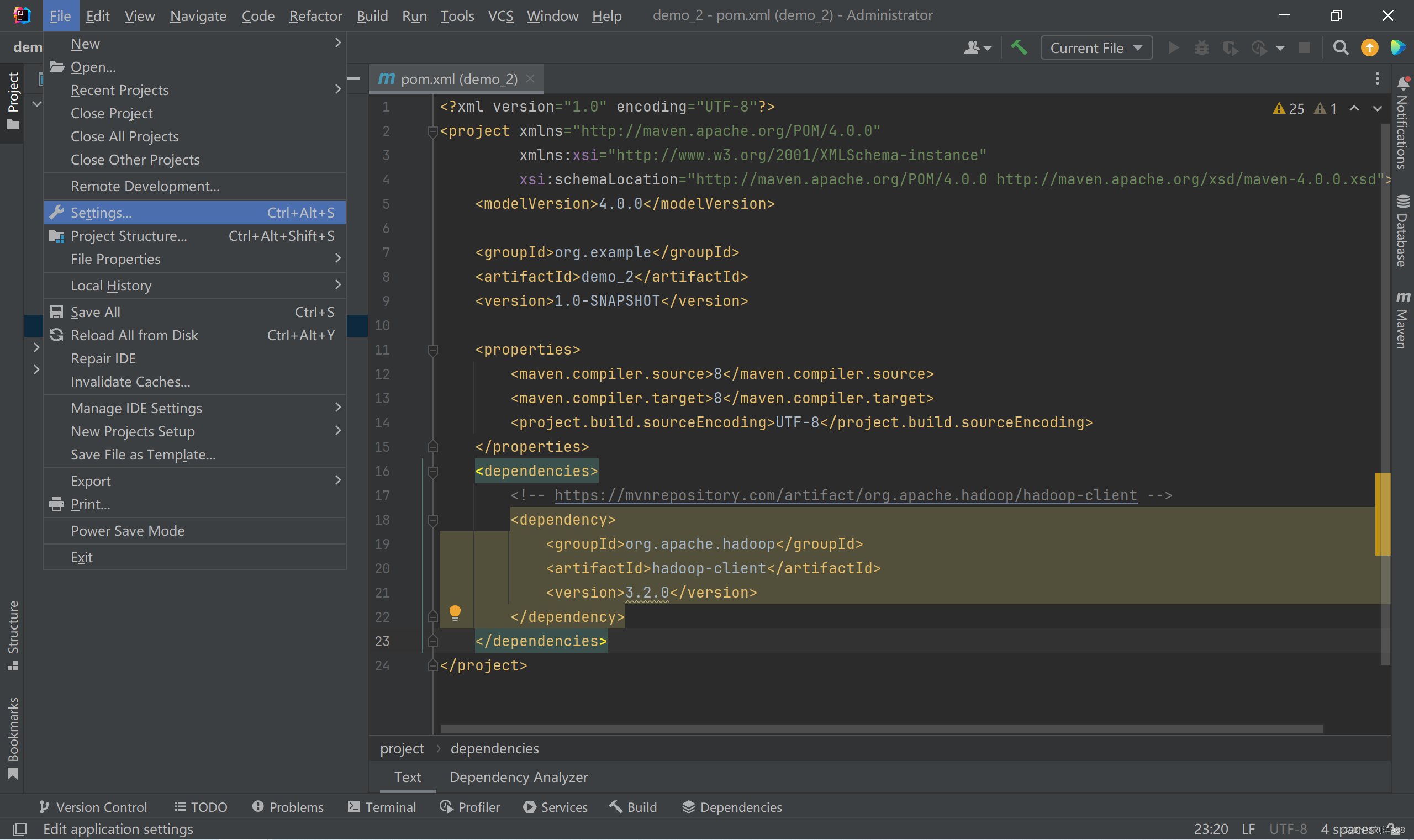Viewport: 1414px width, 840px height.
Task: Choose Reload All from Disk
Action: click(x=195, y=336)
